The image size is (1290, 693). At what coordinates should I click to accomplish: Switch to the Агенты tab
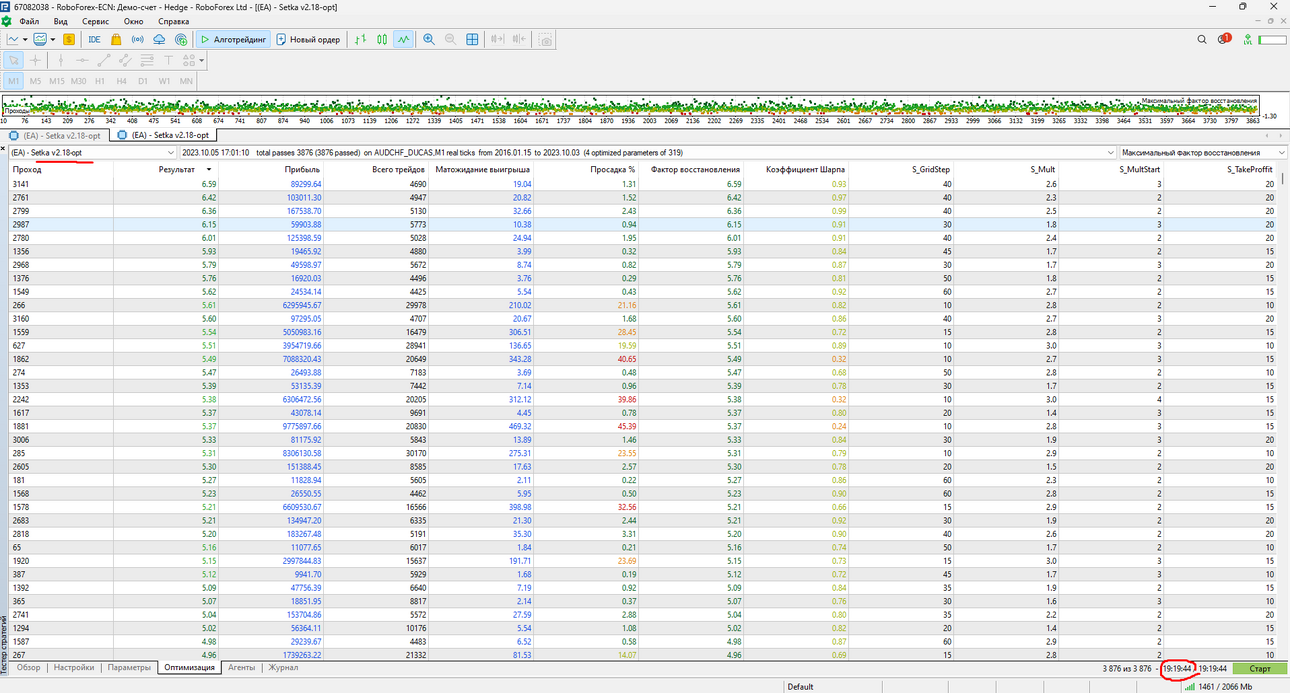tap(241, 667)
